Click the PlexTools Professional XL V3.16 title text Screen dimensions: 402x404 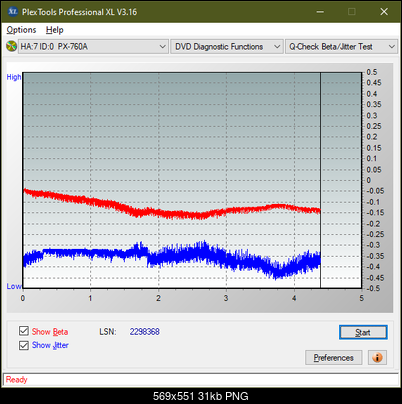pyautogui.click(x=79, y=12)
